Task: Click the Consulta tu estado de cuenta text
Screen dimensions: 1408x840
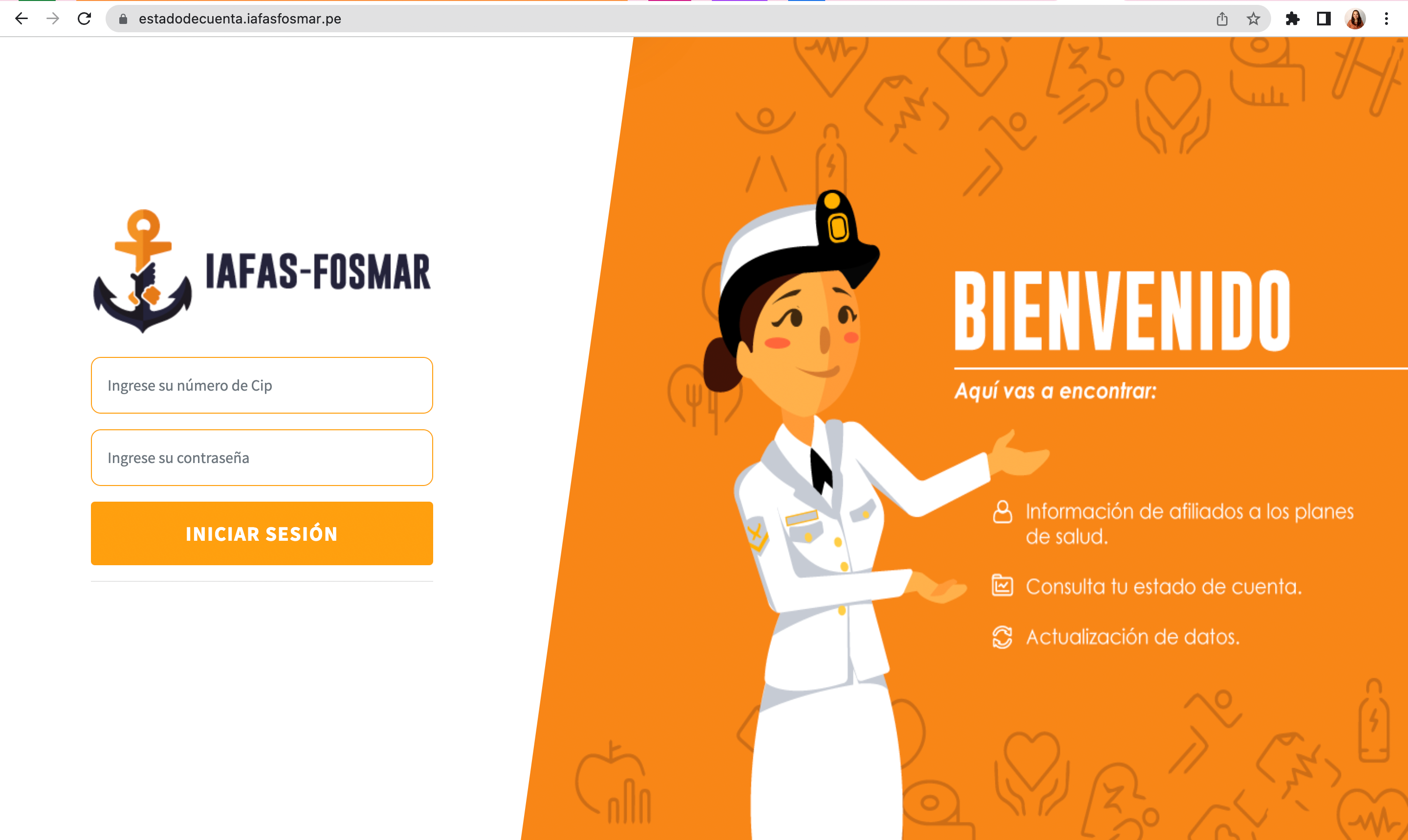Action: pyautogui.click(x=1164, y=587)
